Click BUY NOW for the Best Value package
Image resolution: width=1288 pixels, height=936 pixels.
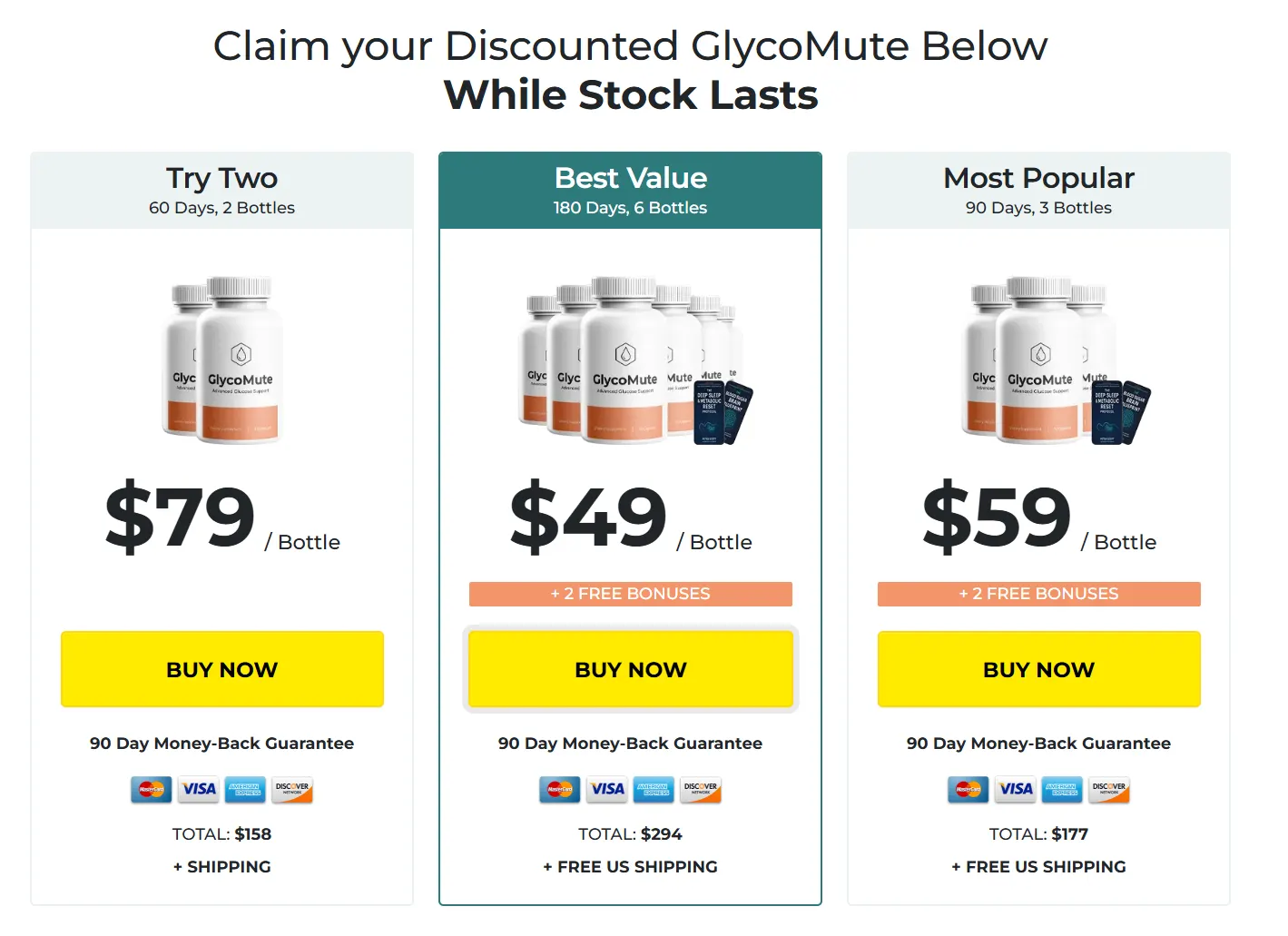click(x=630, y=669)
